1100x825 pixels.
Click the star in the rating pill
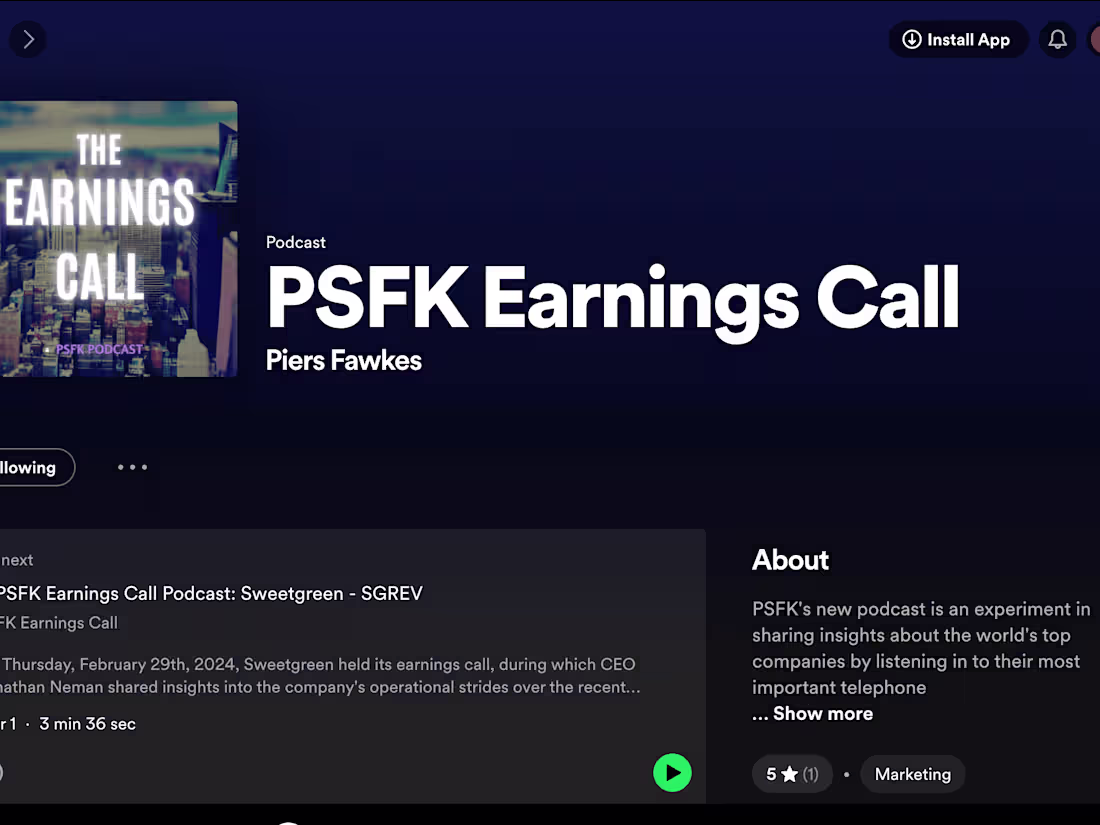tap(790, 774)
